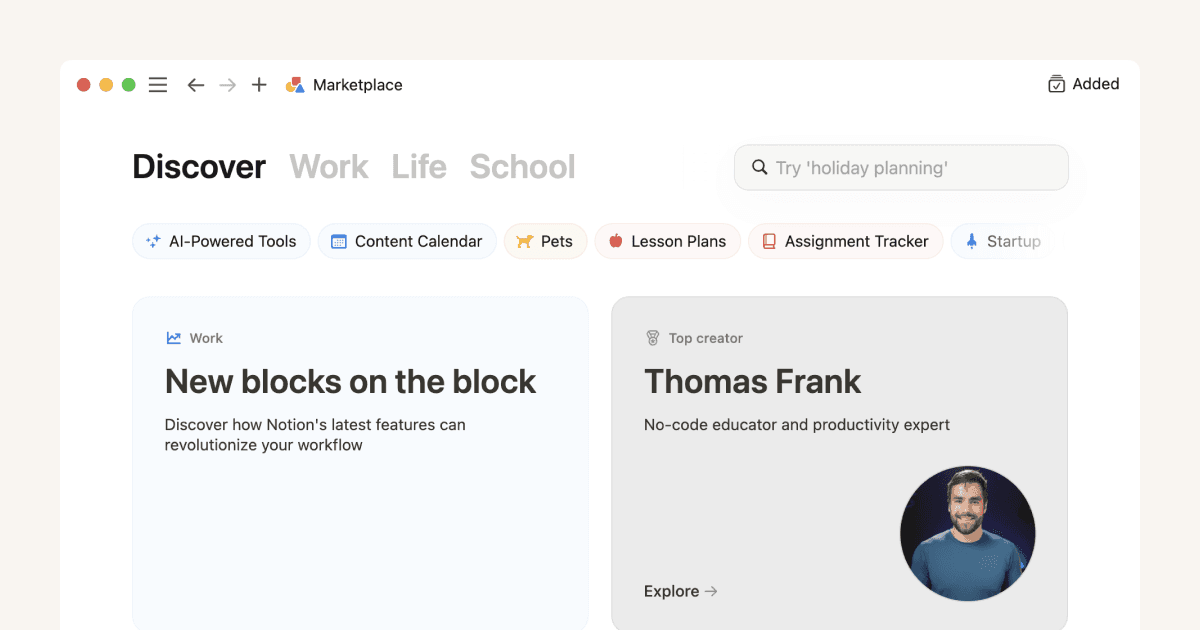Toggle the Assignment Tracker filter pill
The image size is (1200, 630).
pos(845,241)
